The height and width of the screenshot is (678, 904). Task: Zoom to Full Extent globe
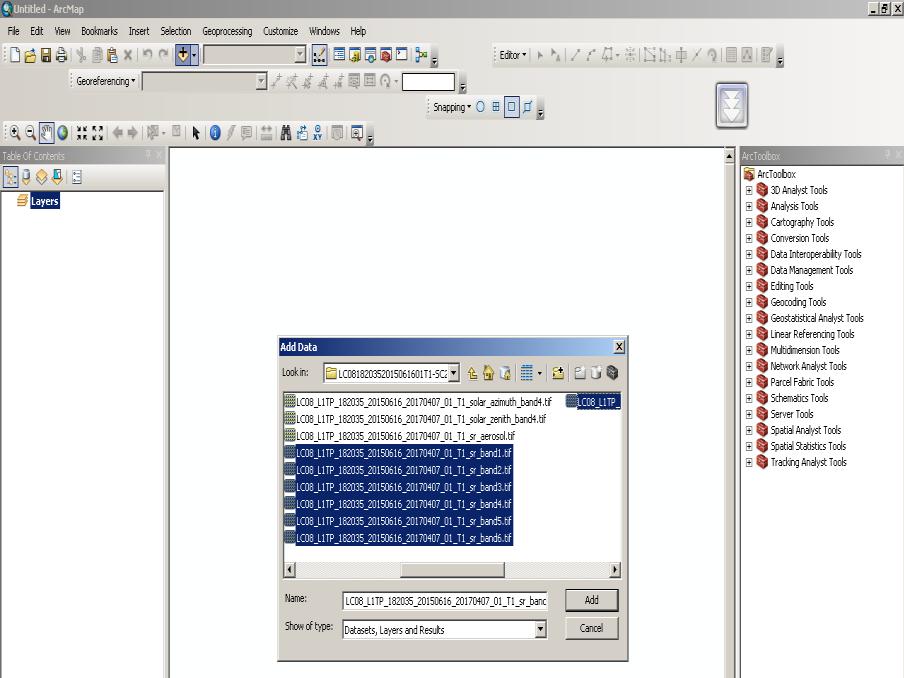62,133
